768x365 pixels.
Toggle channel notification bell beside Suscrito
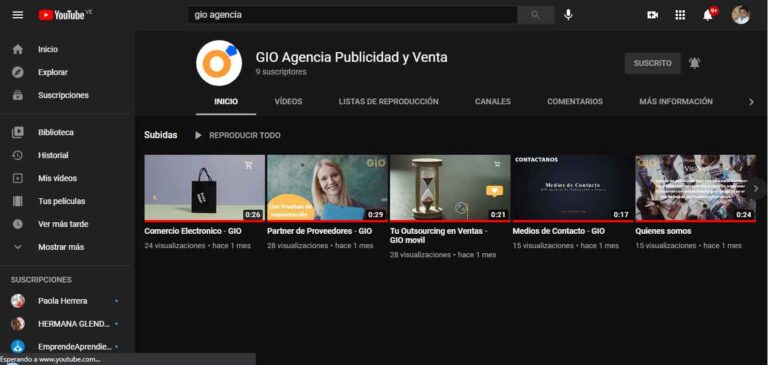pos(695,63)
